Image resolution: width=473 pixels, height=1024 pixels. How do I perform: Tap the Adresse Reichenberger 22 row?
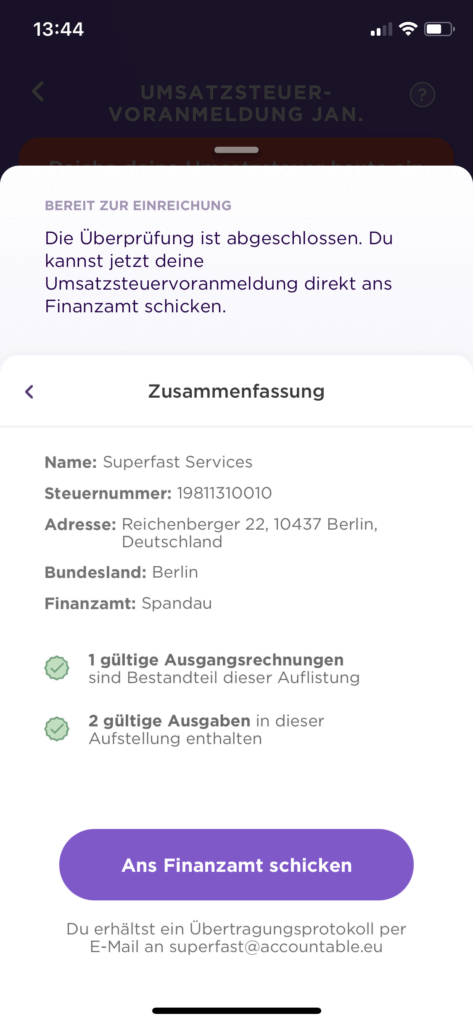[212, 533]
